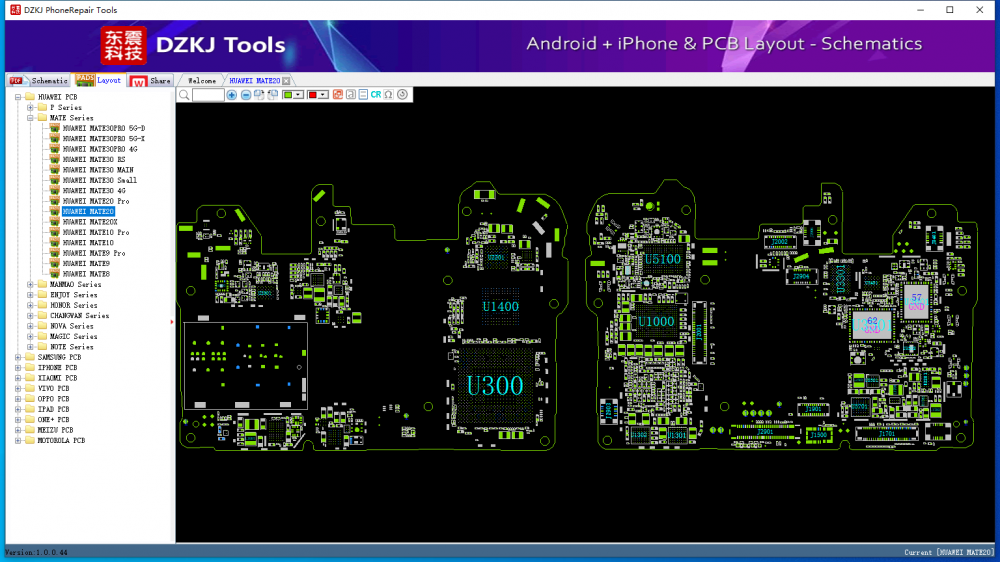1000x562 pixels.
Task: Select HUAWEI MATE10 Pro in the tree
Action: (x=96, y=232)
